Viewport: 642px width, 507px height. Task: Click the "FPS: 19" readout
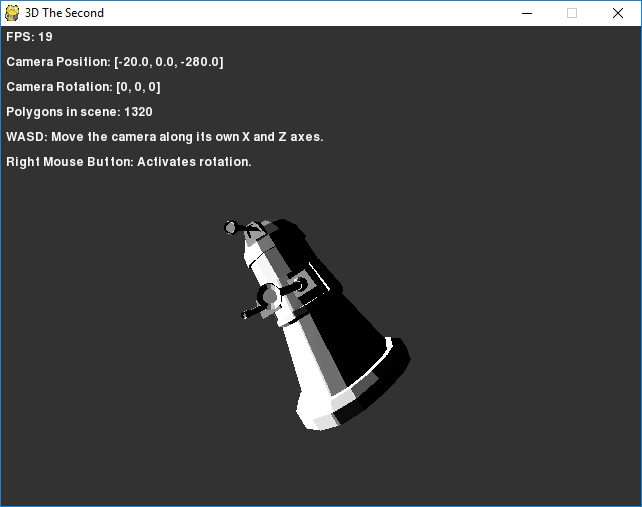(29, 37)
